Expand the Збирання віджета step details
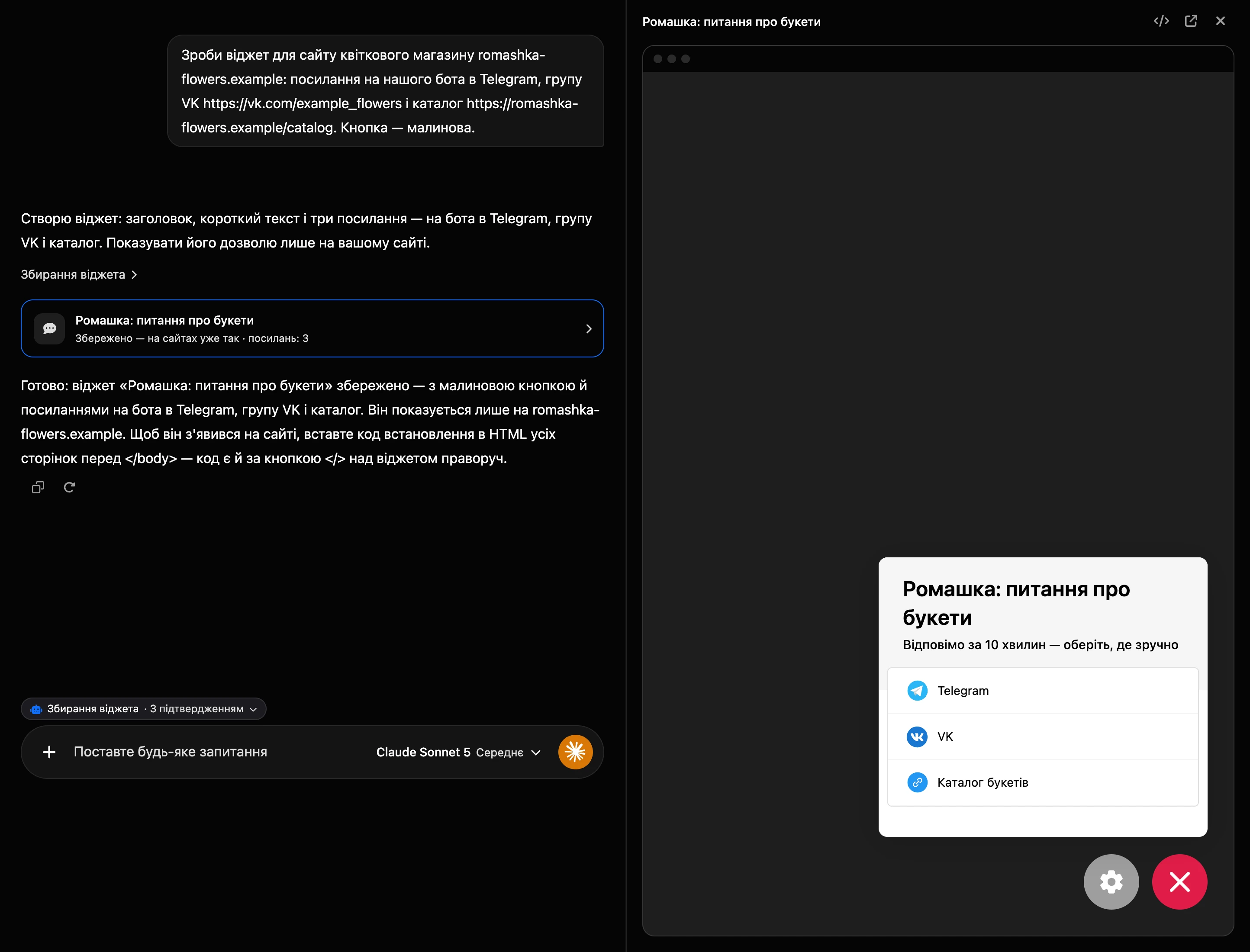This screenshot has height=952, width=1250. 79,275
